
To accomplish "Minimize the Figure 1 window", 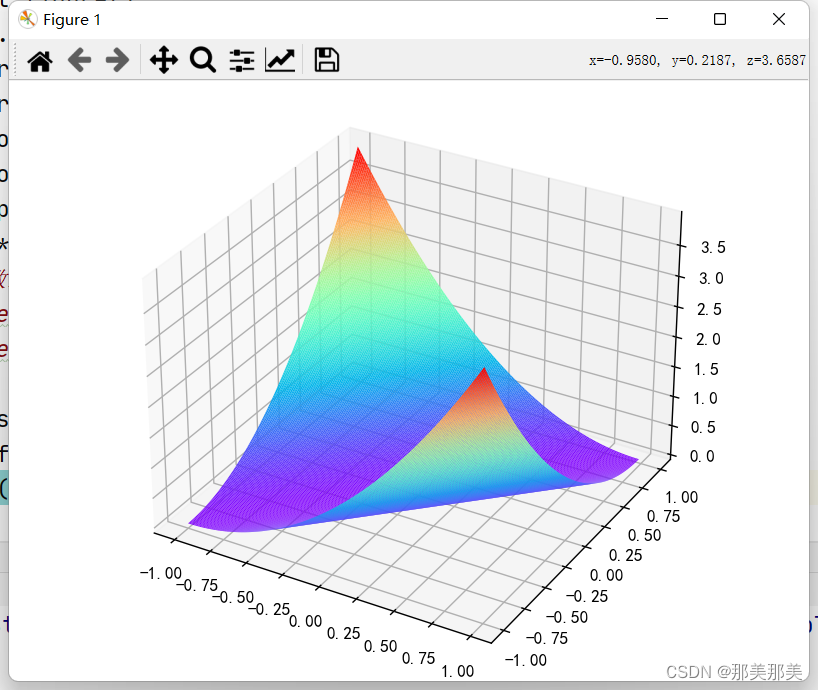I will coord(661,19).
